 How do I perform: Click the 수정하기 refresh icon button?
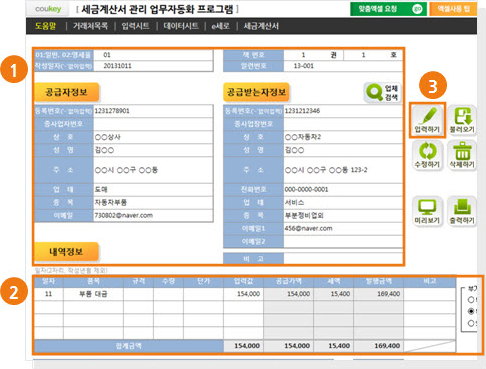click(427, 155)
